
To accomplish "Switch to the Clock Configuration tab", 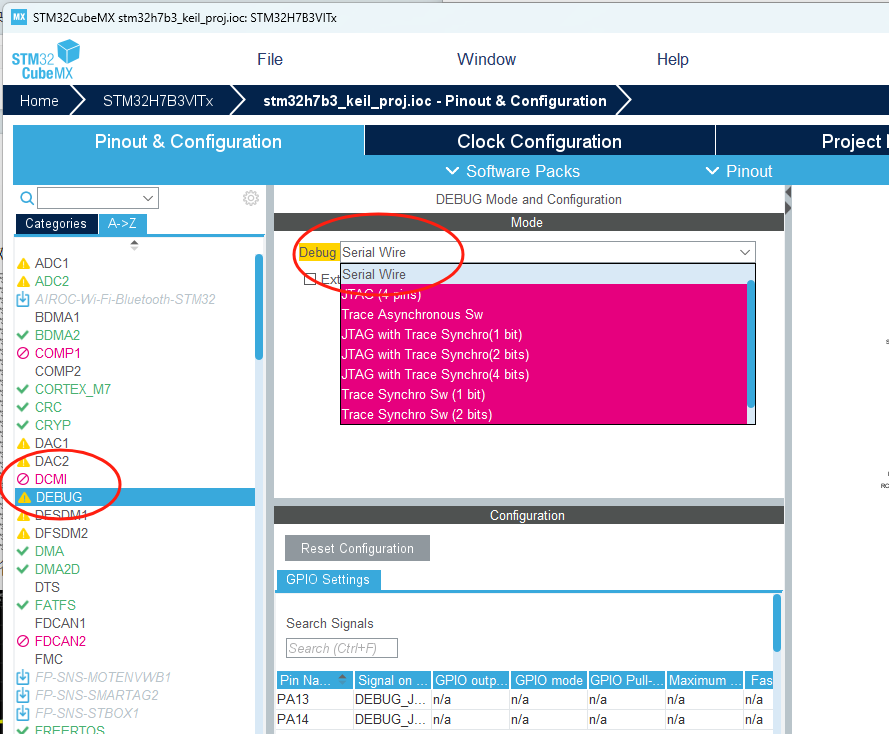I will pos(539,141).
